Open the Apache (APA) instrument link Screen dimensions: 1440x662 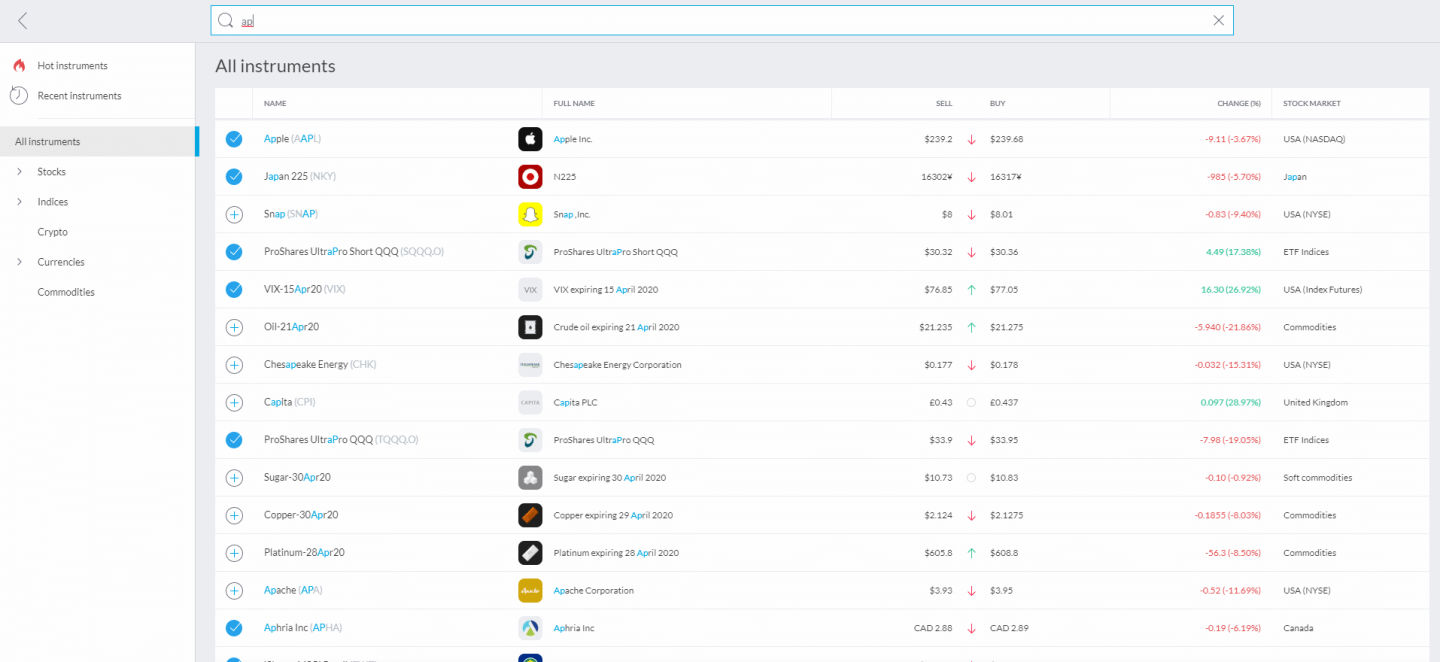[x=293, y=590]
